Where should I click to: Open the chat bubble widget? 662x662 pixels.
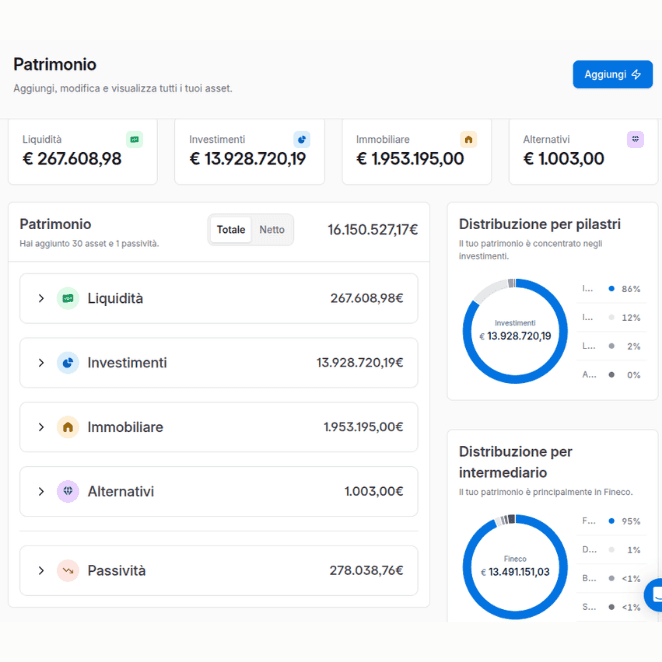(x=654, y=594)
